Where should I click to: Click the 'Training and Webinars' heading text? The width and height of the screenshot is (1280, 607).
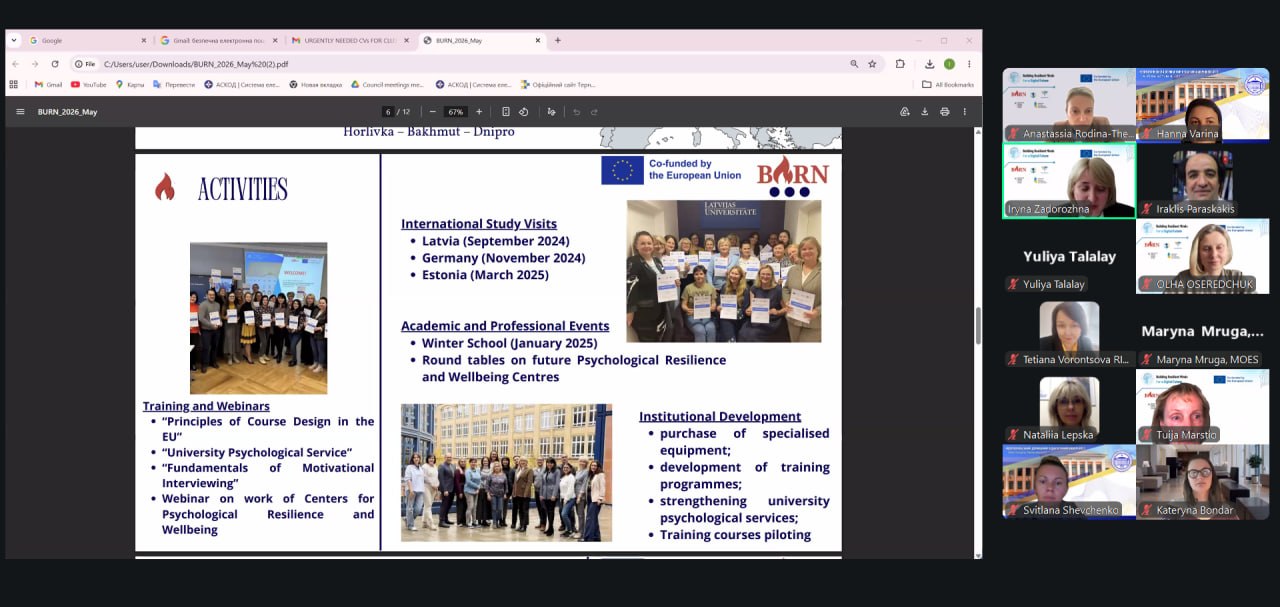(x=206, y=406)
